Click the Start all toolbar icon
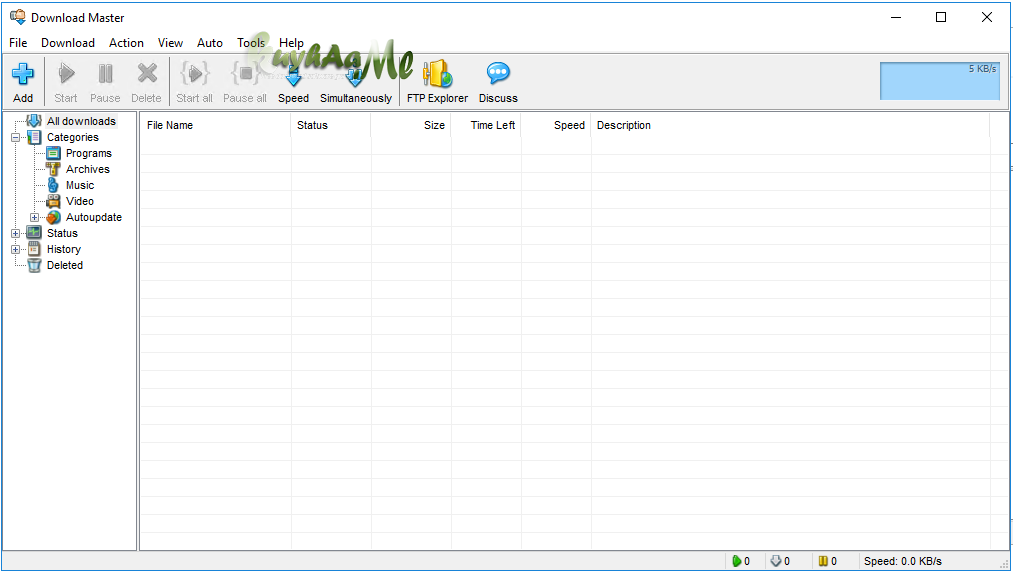This screenshot has width=1013, height=573. tap(194, 73)
